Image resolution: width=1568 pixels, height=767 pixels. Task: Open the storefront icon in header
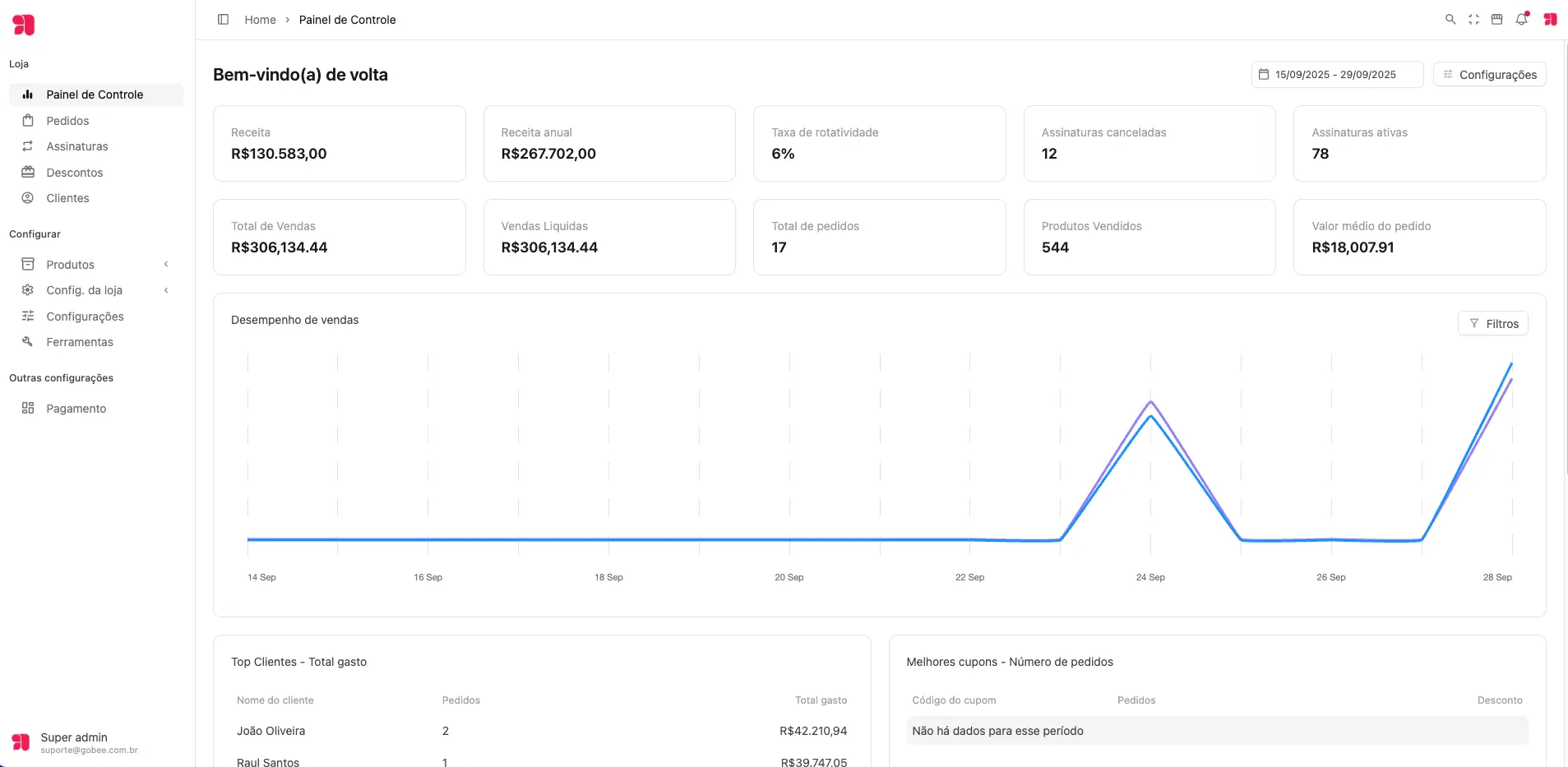click(1496, 20)
